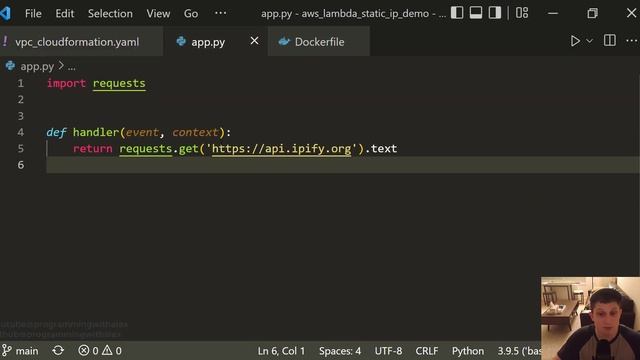
Task: Click the Python file icon on app.py tab
Action: (181, 41)
